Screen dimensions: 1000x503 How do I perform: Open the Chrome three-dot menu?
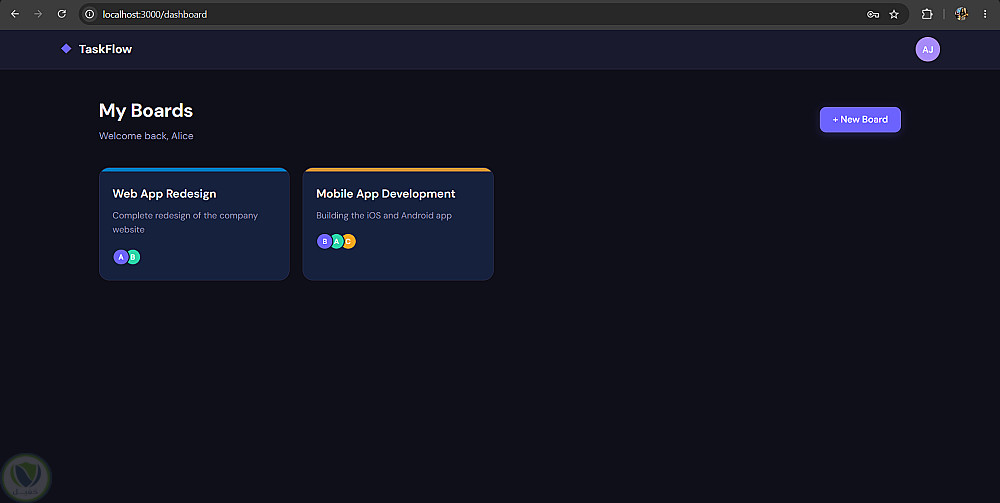point(985,14)
